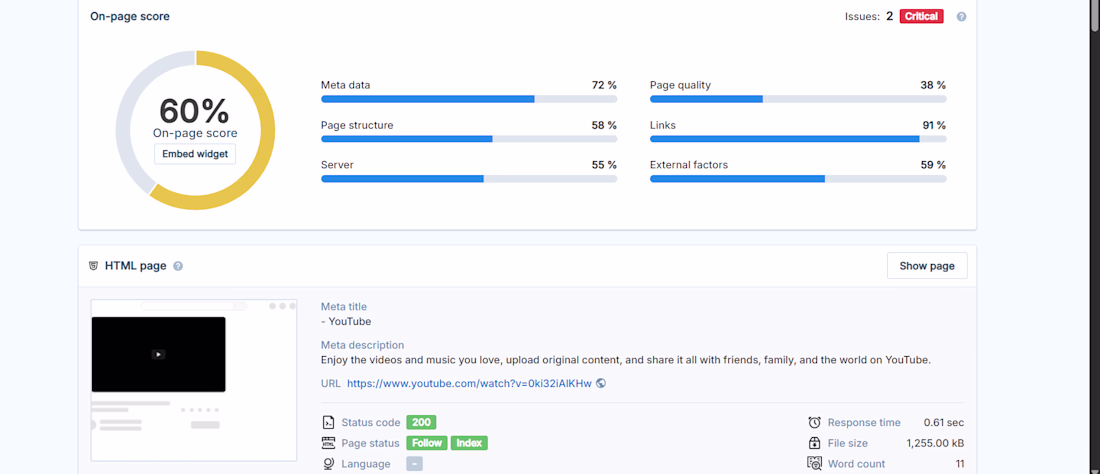Click the Response time clock icon
The width and height of the screenshot is (1100, 474).
pyautogui.click(x=814, y=422)
